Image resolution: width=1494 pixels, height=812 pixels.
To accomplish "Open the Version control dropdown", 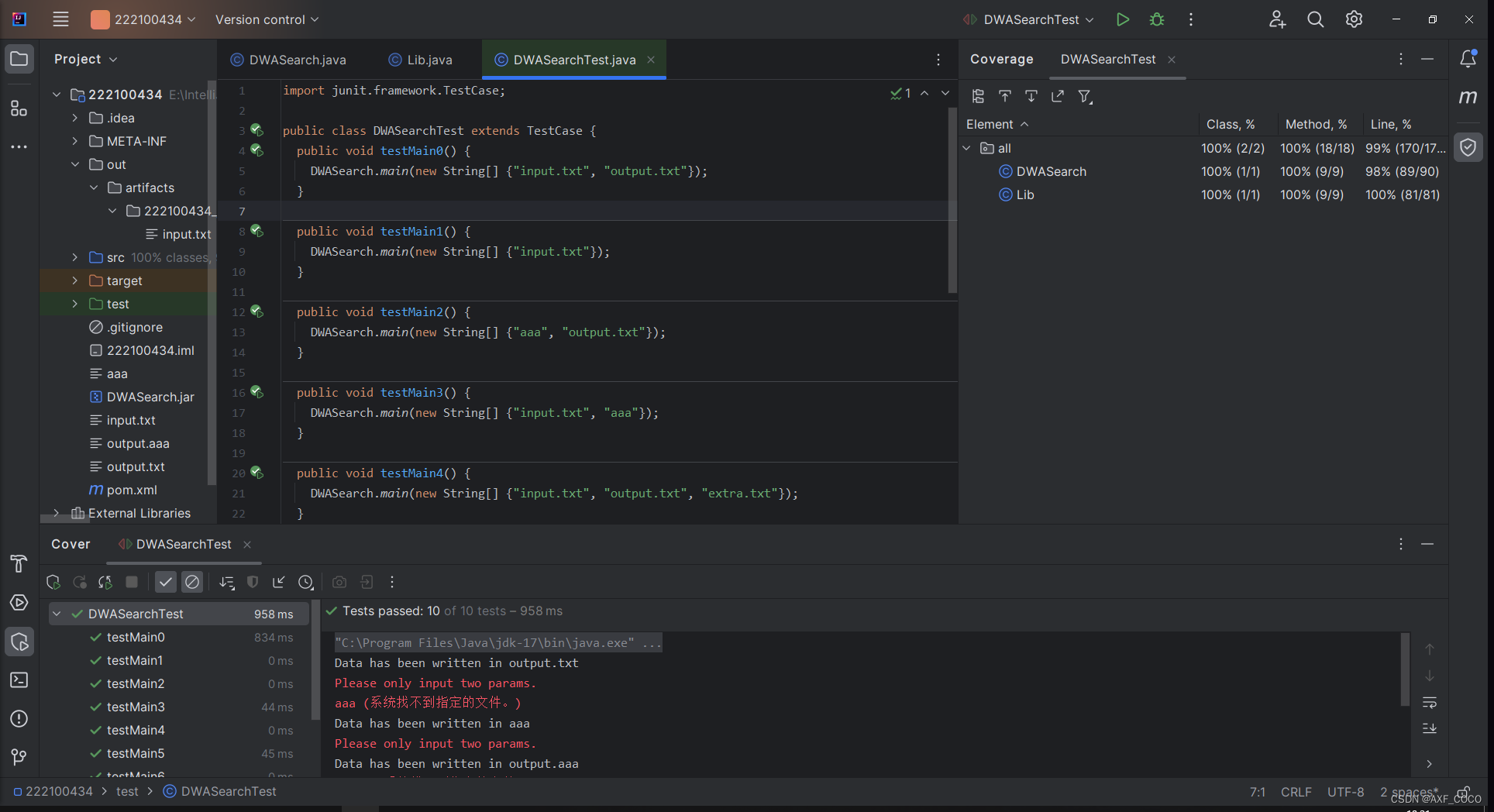I will [x=267, y=19].
